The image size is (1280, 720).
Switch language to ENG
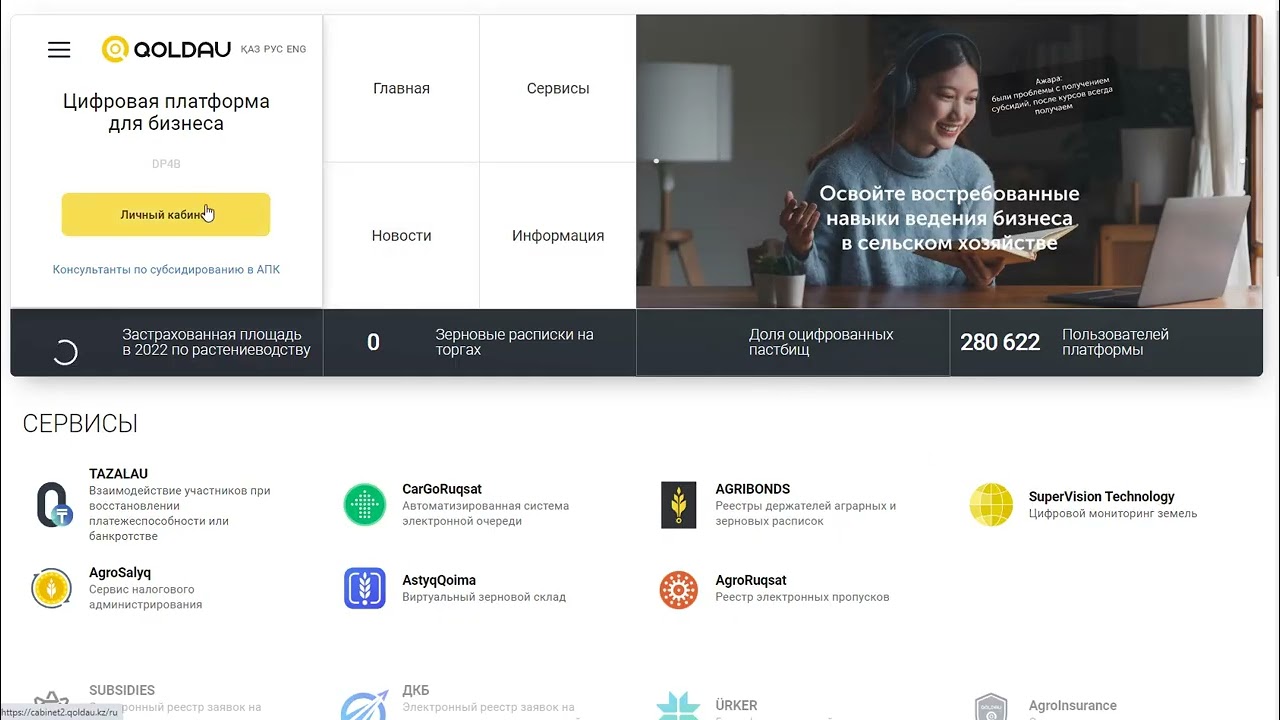tap(296, 49)
